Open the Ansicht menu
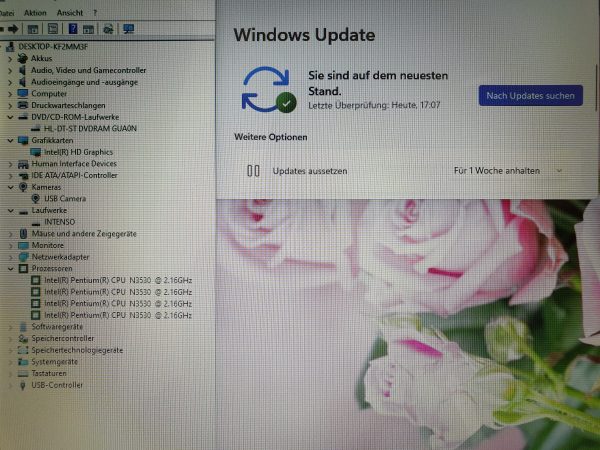Viewport: 600px width, 450px height. click(70, 12)
